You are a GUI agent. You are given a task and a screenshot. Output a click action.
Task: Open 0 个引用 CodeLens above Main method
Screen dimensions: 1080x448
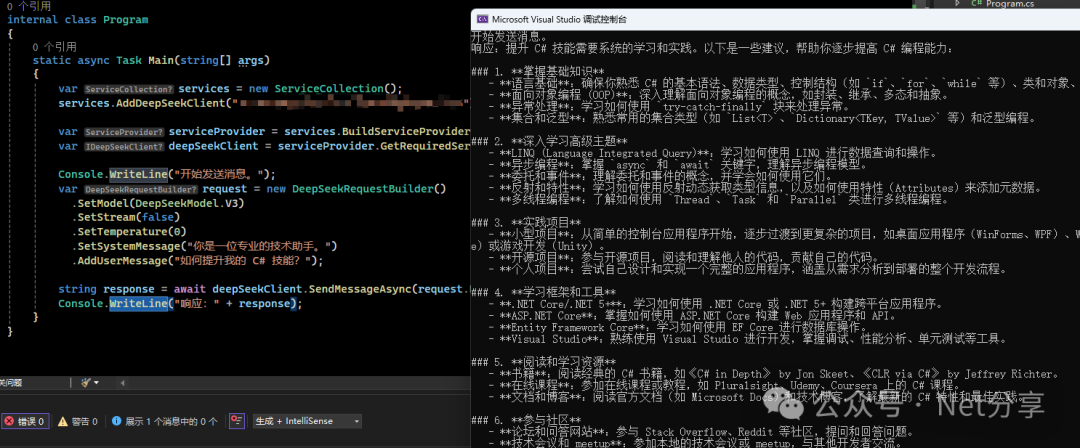coord(54,47)
